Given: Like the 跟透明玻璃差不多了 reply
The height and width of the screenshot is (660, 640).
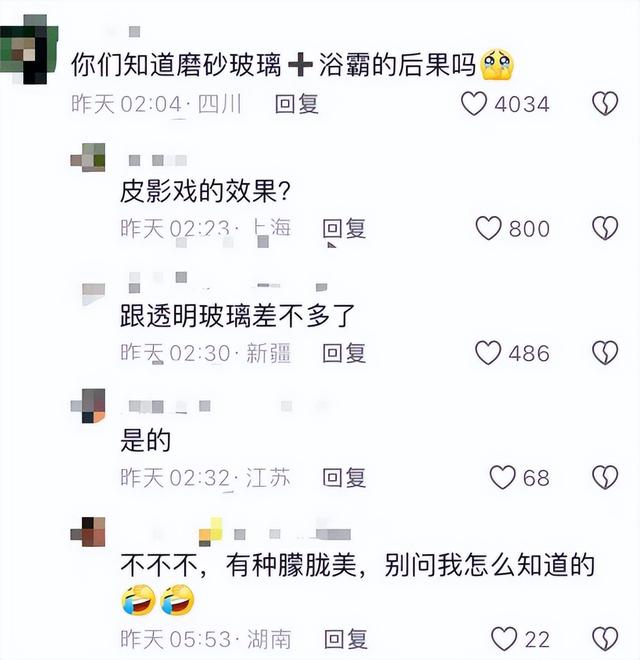Looking at the screenshot, I should coord(488,352).
